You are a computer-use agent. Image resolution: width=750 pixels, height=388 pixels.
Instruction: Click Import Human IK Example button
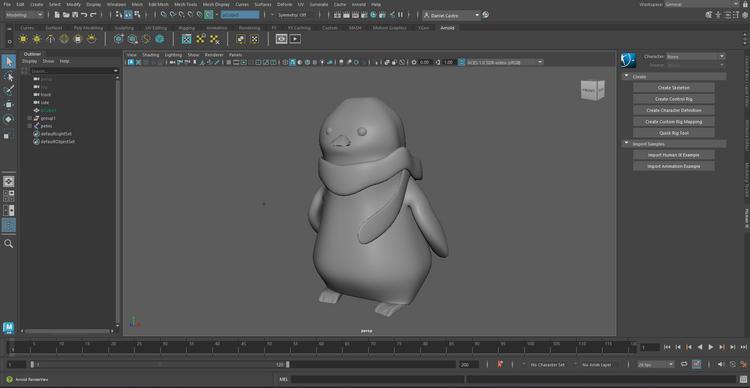(673, 155)
